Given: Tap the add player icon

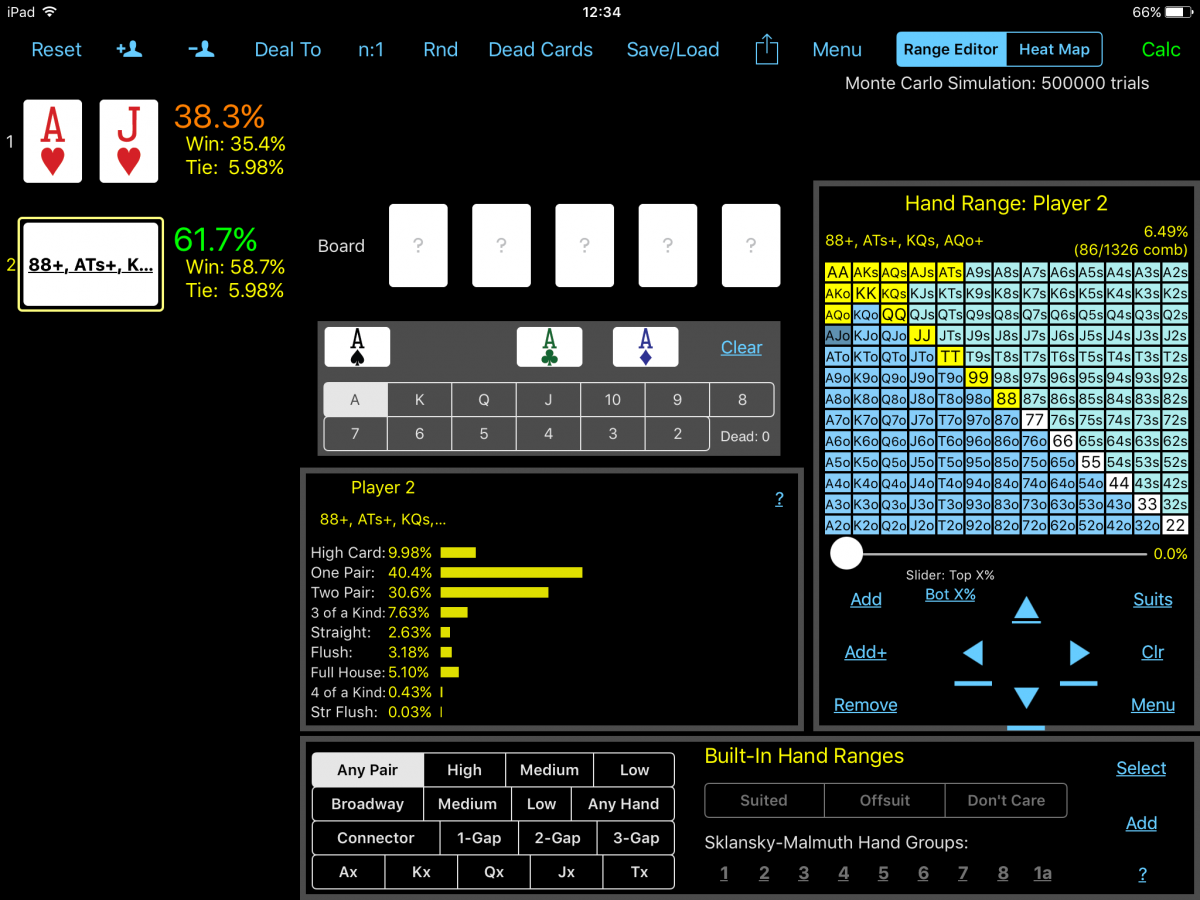Looking at the screenshot, I should [129, 50].
